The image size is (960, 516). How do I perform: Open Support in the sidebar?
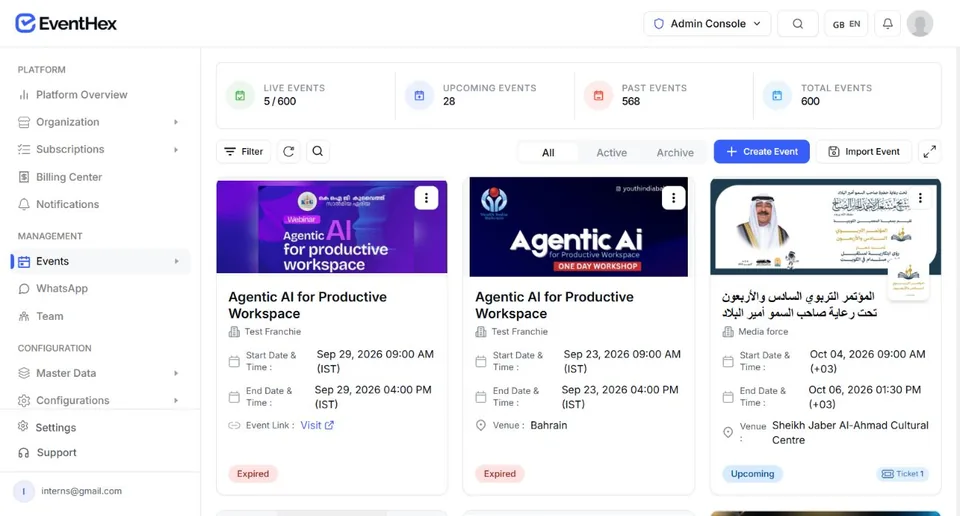(56, 452)
